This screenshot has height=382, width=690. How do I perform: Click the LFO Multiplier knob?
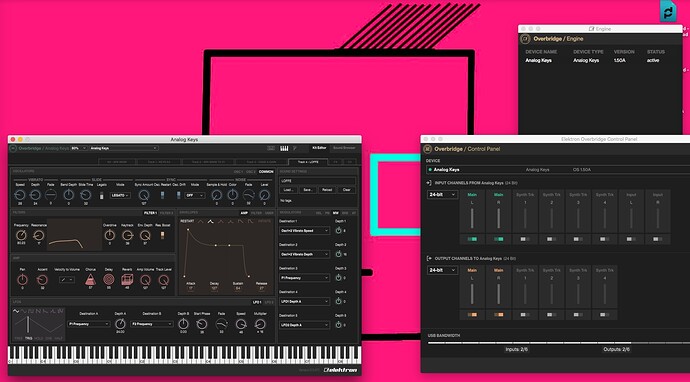pos(260,324)
